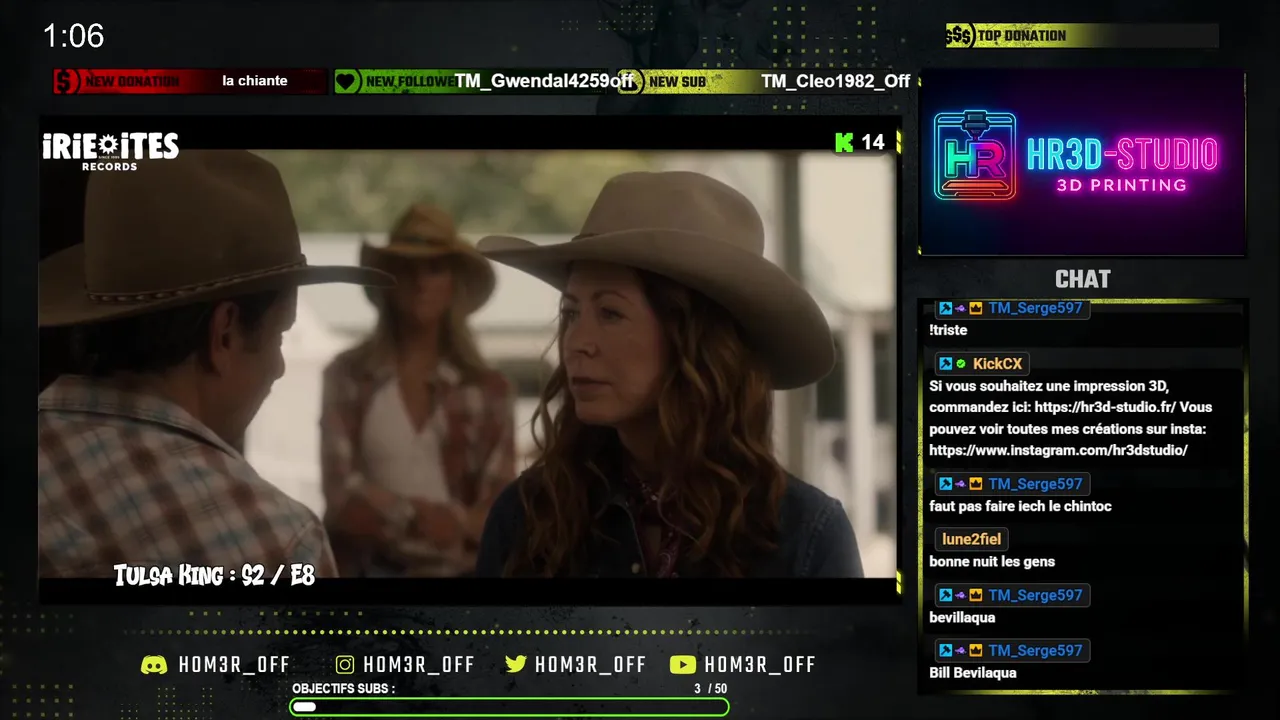
Task: Click the blue badge above "!triste" message
Action: 945,308
